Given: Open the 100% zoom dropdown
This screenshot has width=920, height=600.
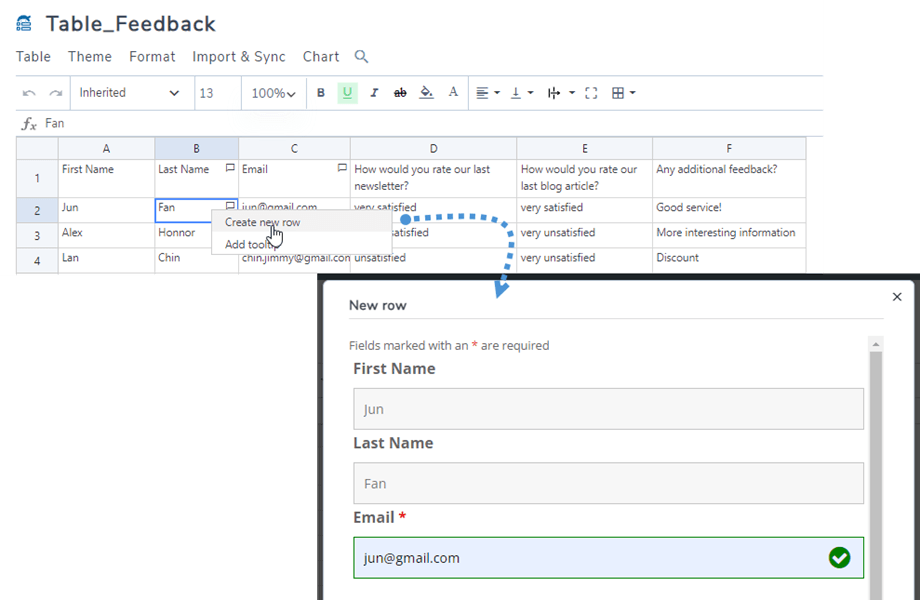Looking at the screenshot, I should [x=273, y=93].
